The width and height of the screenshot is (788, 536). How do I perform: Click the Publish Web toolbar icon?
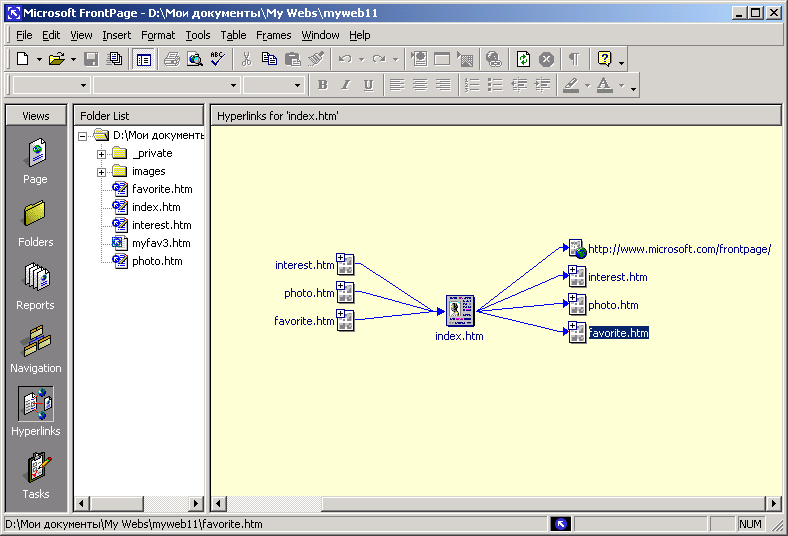pos(115,59)
